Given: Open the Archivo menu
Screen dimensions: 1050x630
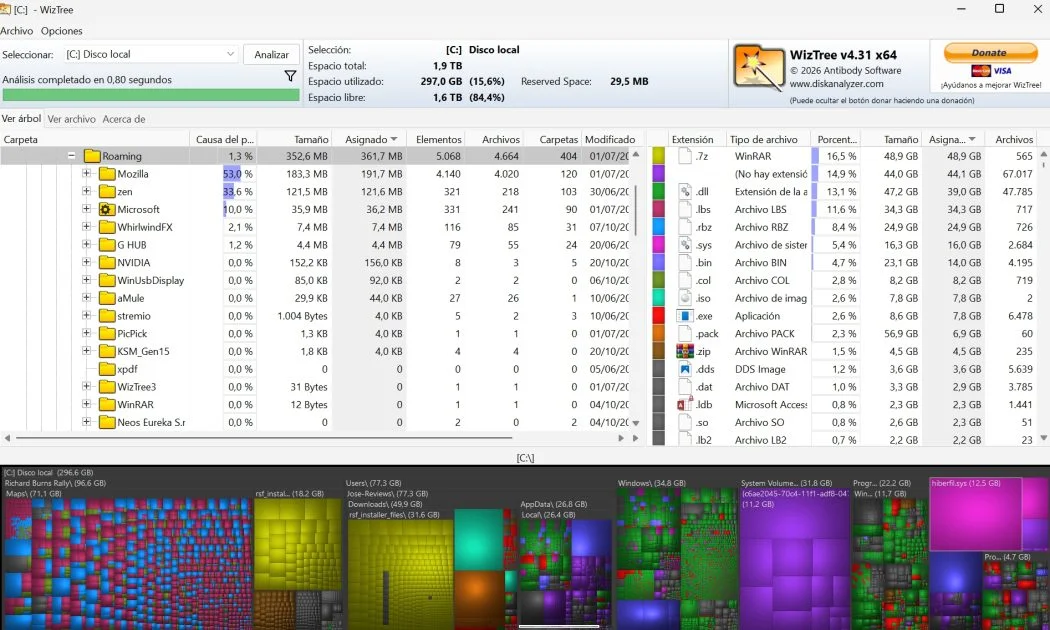Looking at the screenshot, I should point(17,31).
